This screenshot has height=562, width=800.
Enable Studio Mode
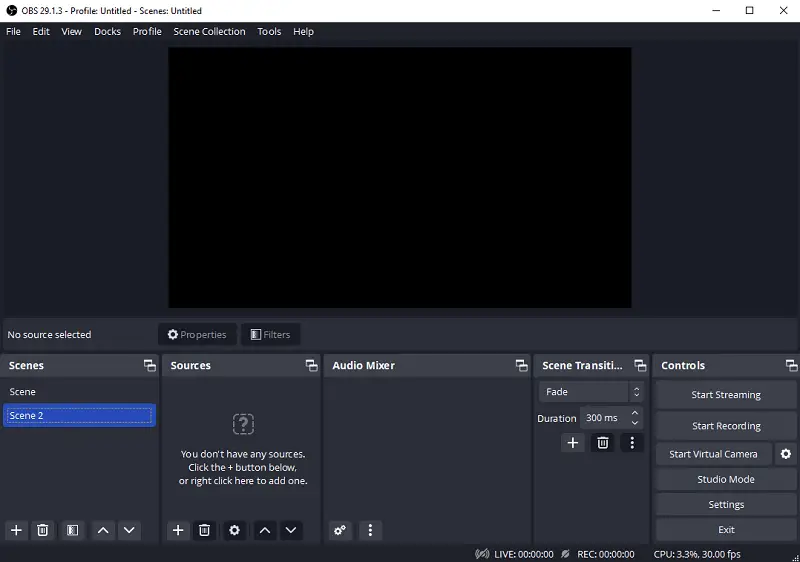[726, 479]
